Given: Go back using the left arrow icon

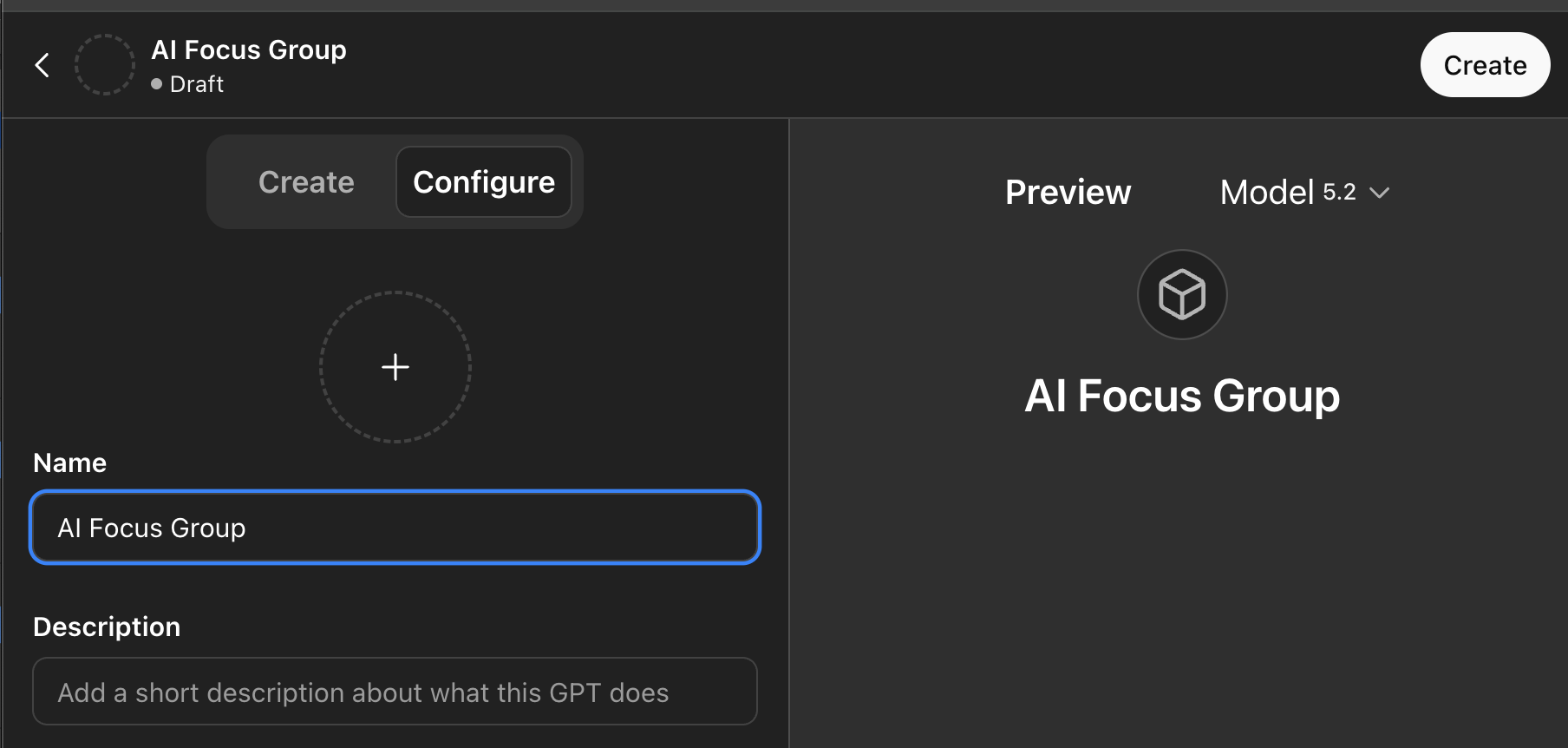Looking at the screenshot, I should click(42, 65).
